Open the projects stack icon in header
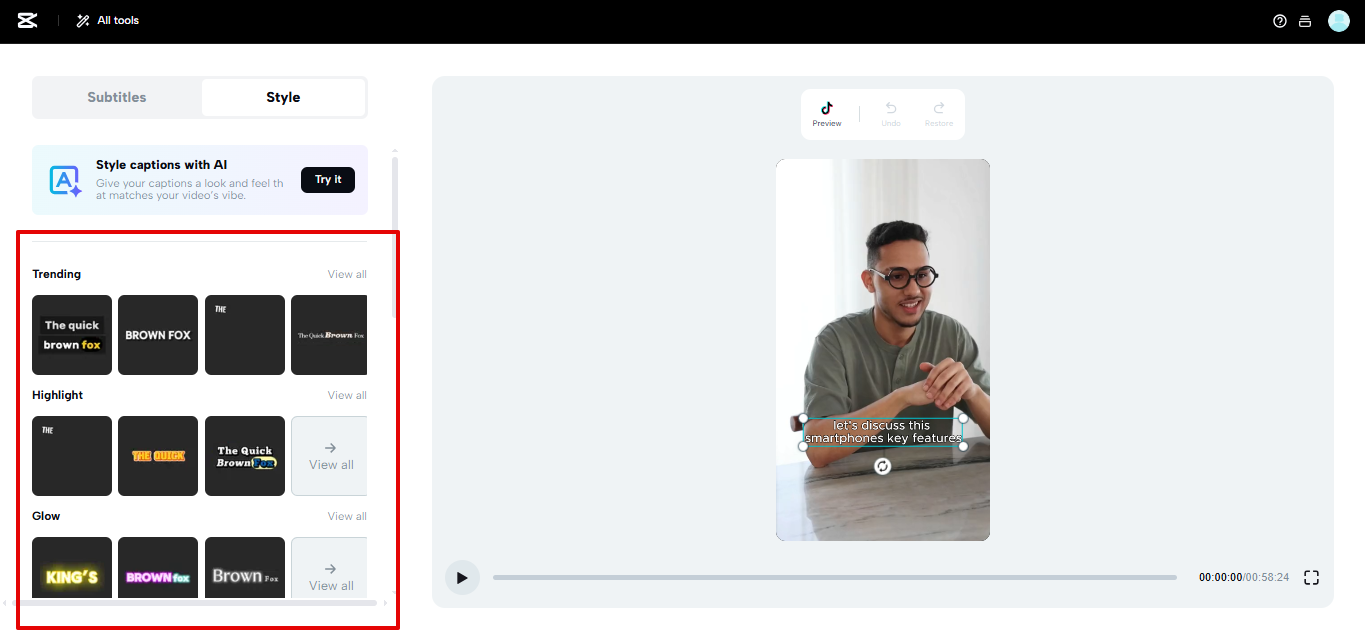 coord(1305,21)
